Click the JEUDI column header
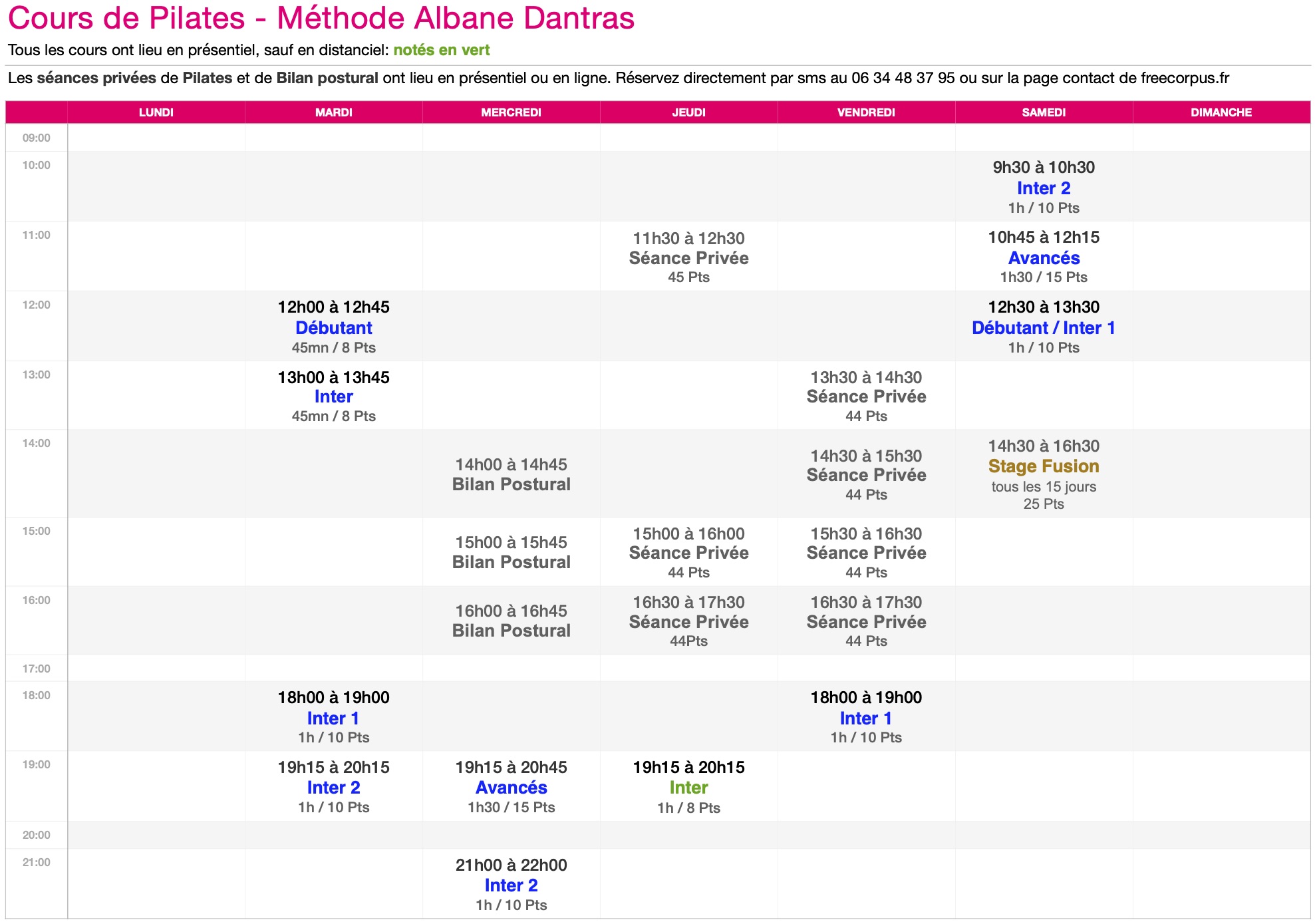 point(688,112)
